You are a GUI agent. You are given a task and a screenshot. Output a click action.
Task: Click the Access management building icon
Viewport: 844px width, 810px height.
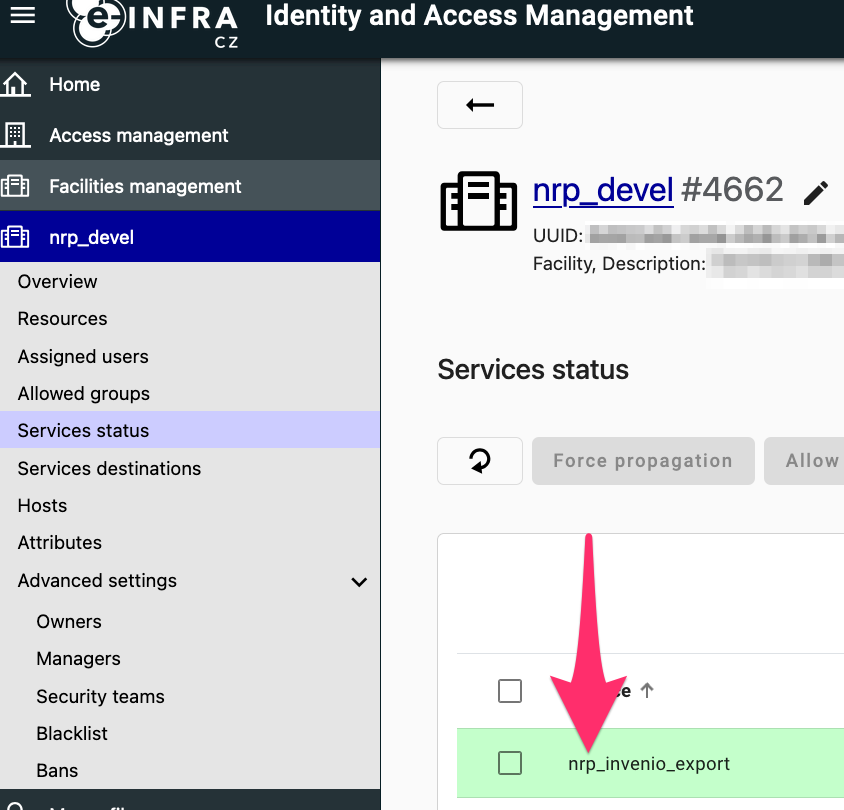click(x=16, y=135)
